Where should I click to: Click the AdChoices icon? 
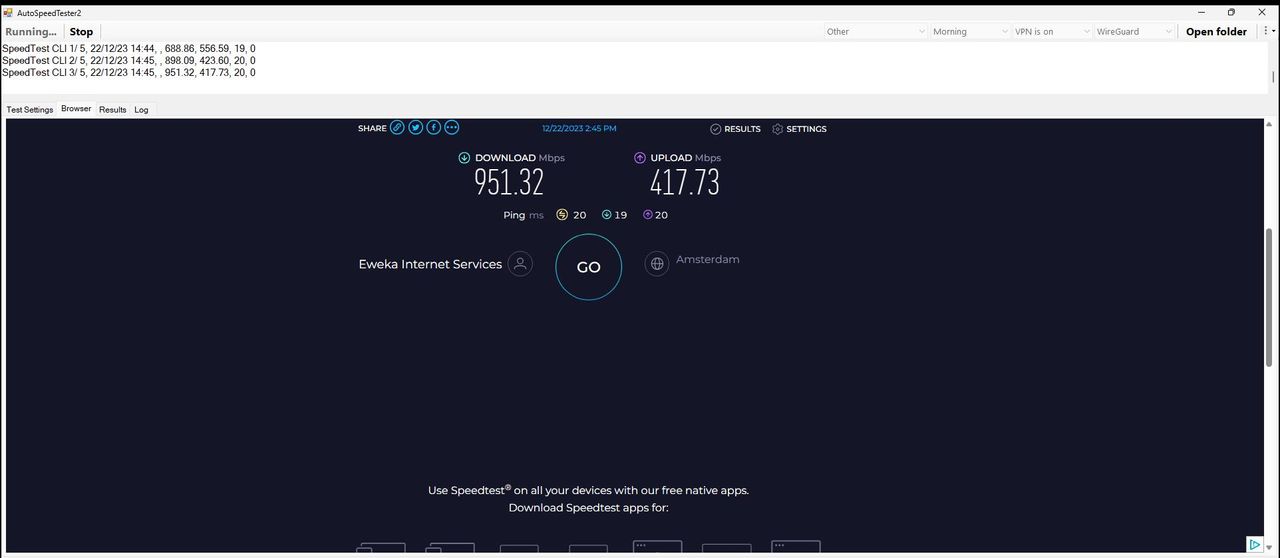1254,545
